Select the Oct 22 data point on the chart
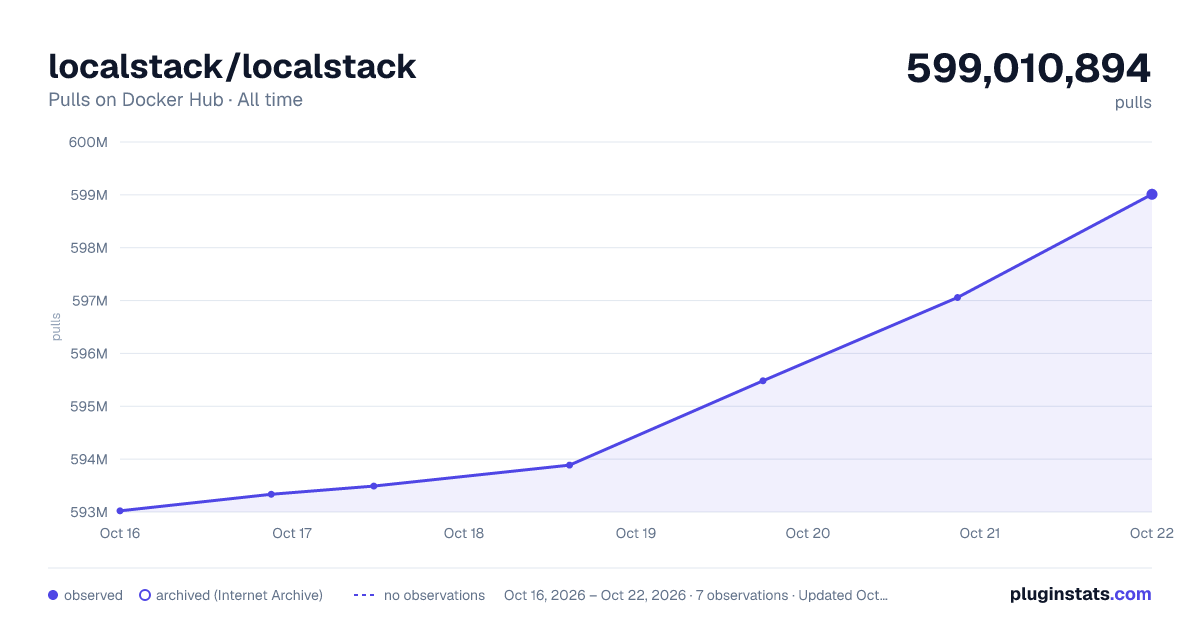1200x630 pixels. (1152, 194)
